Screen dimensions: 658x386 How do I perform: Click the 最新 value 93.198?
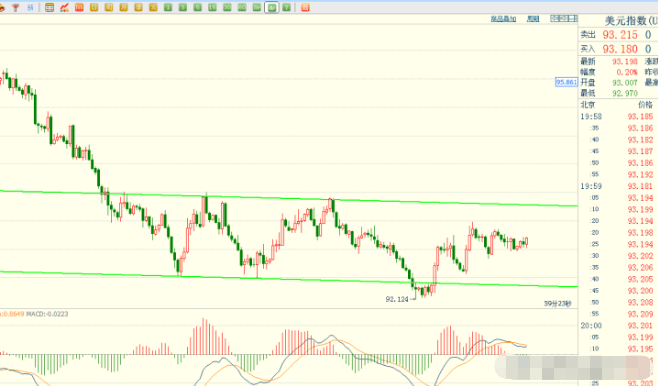click(x=624, y=62)
